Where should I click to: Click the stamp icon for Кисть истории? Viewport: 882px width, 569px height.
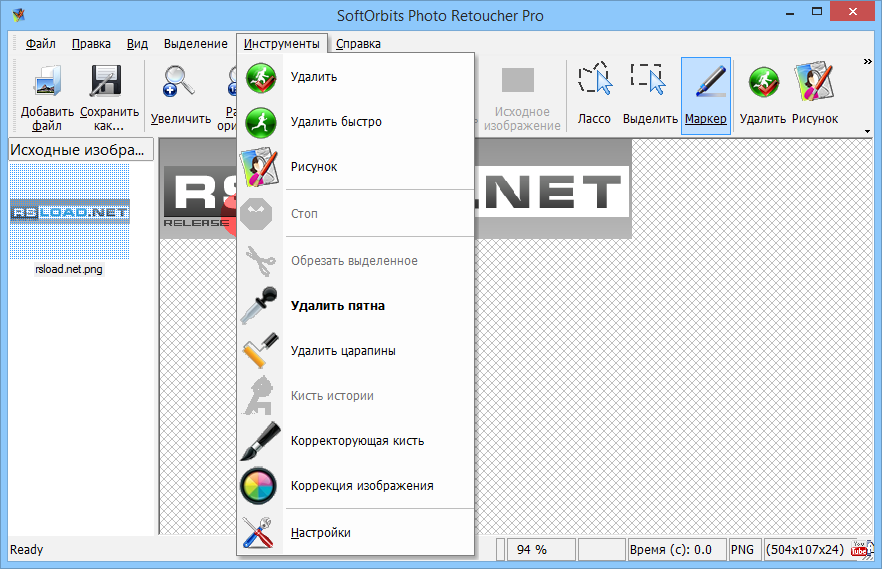pyautogui.click(x=258, y=395)
